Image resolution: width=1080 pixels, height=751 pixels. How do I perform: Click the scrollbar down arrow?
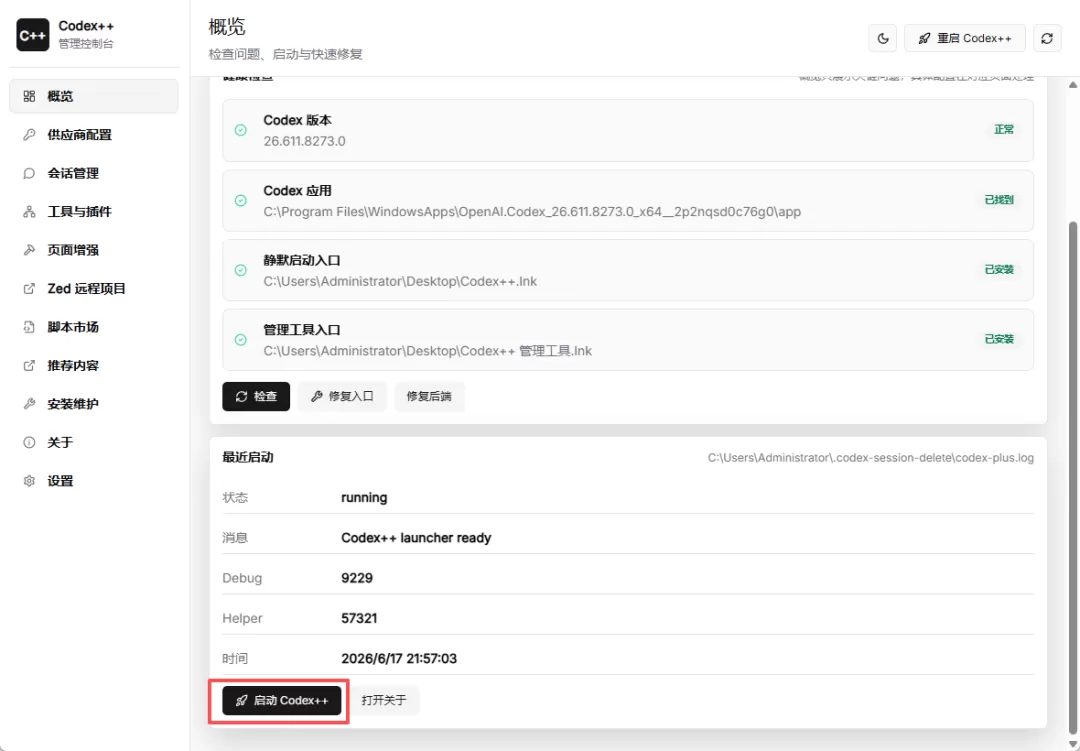pyautogui.click(x=1072, y=742)
